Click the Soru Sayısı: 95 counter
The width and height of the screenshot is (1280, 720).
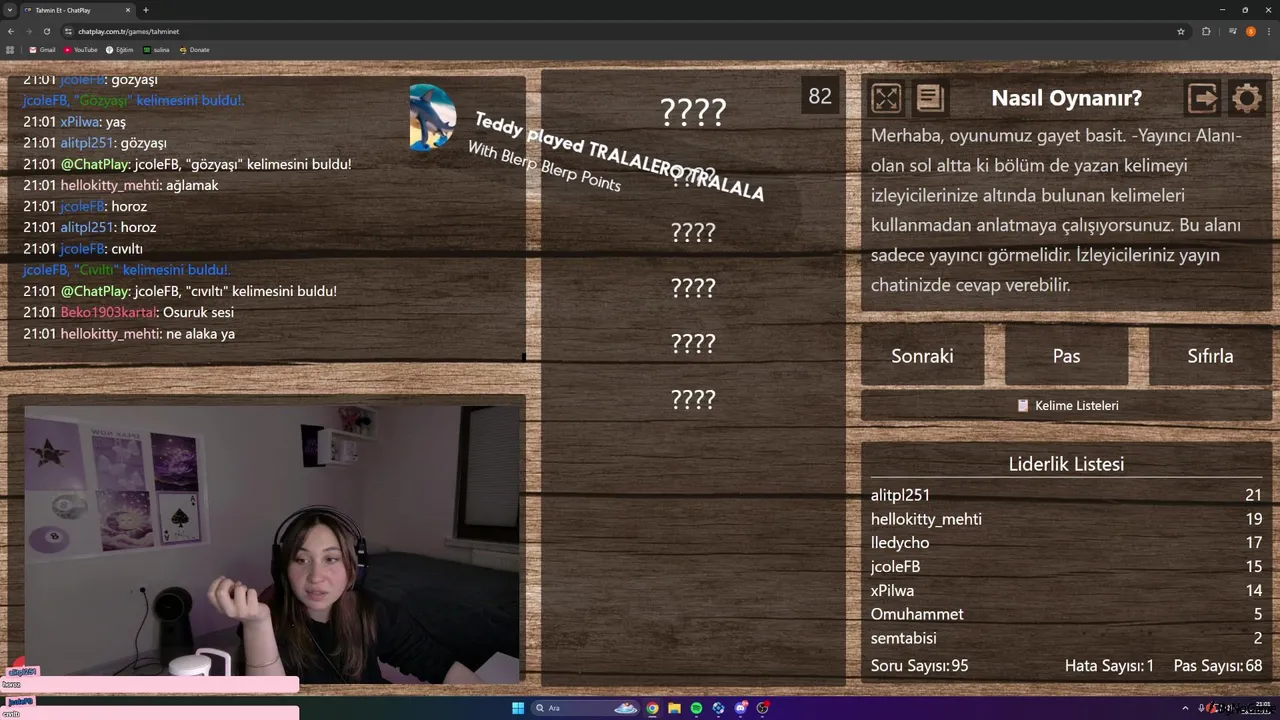click(x=920, y=666)
